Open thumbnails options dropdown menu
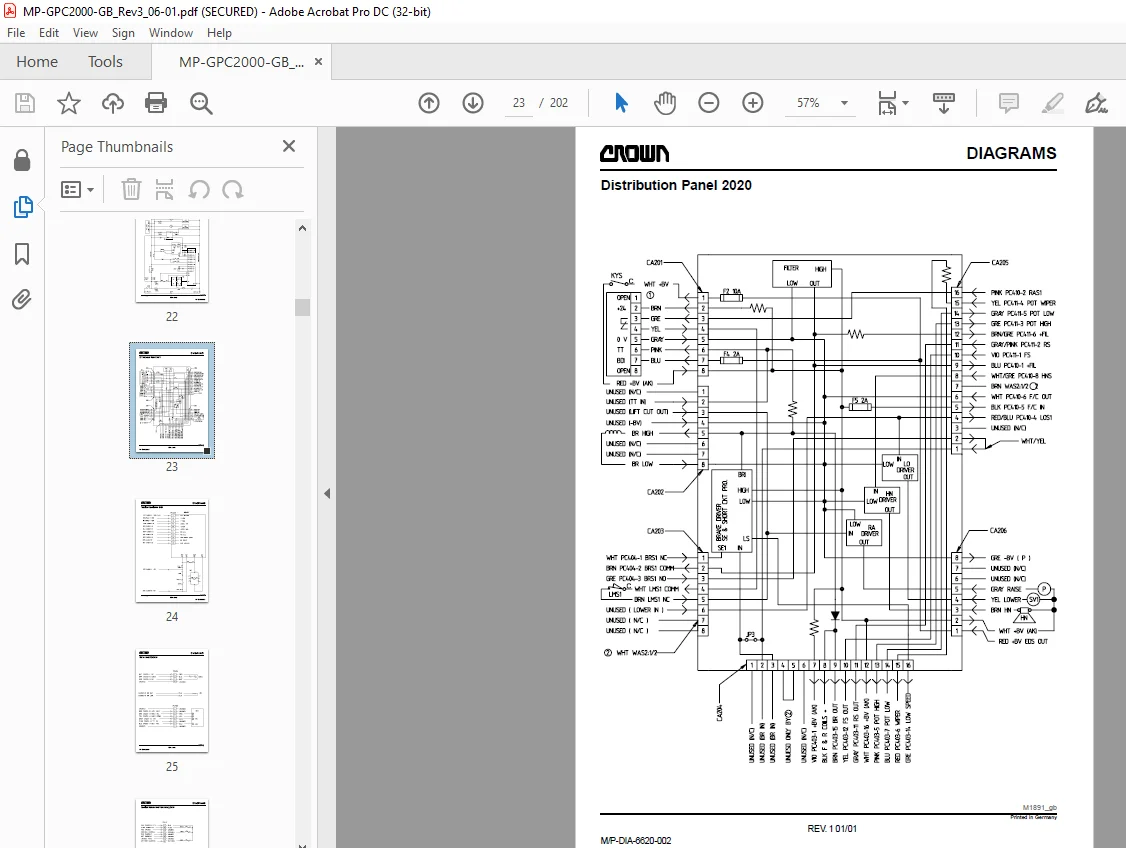The height and width of the screenshot is (848, 1126). (x=78, y=190)
